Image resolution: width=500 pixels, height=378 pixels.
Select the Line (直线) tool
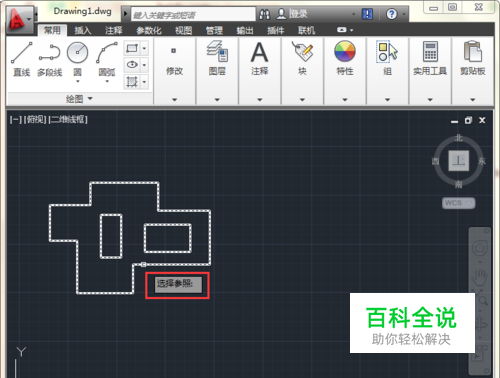click(x=22, y=59)
